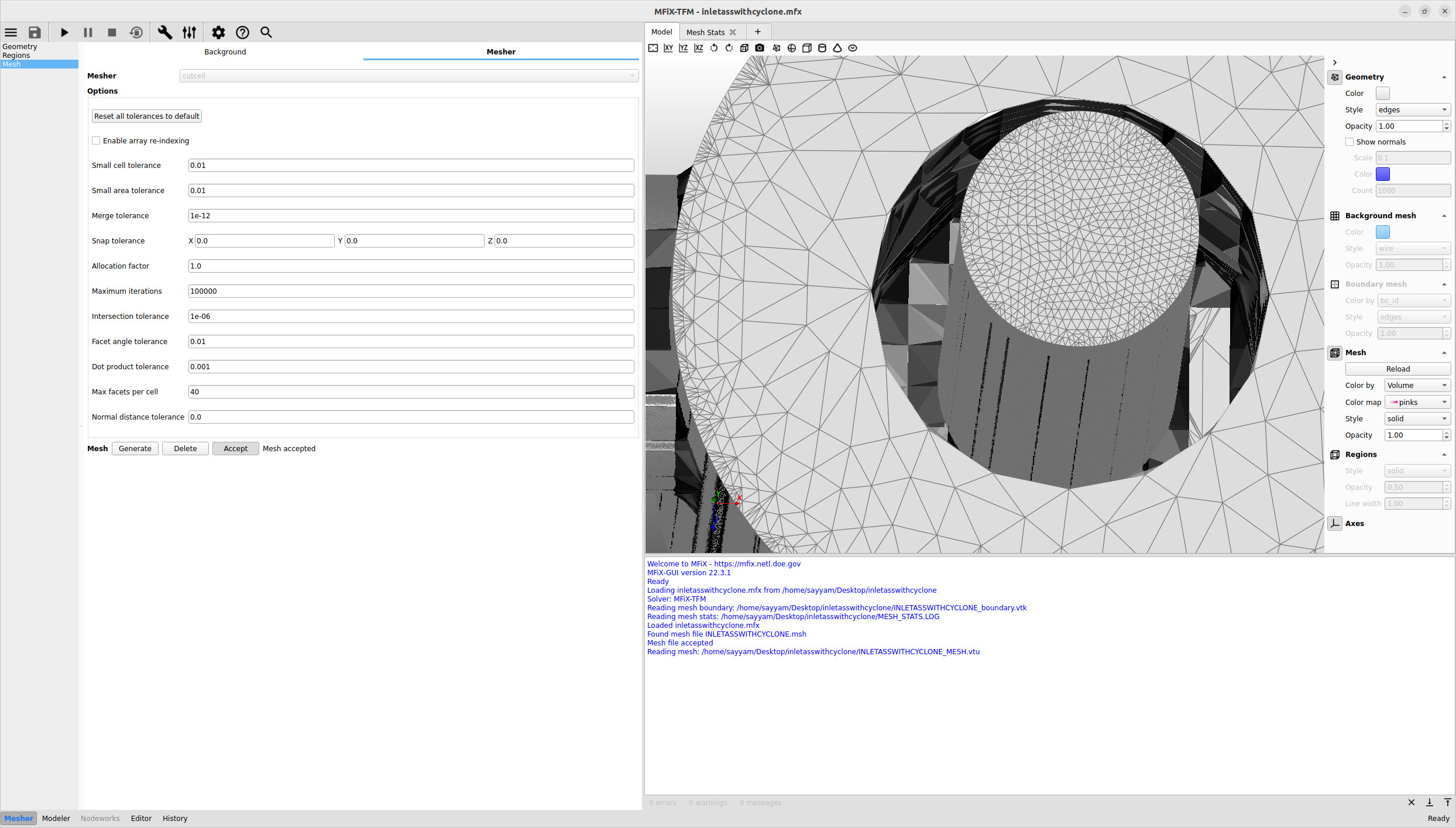Open the Color map pinks dropdown

1417,402
